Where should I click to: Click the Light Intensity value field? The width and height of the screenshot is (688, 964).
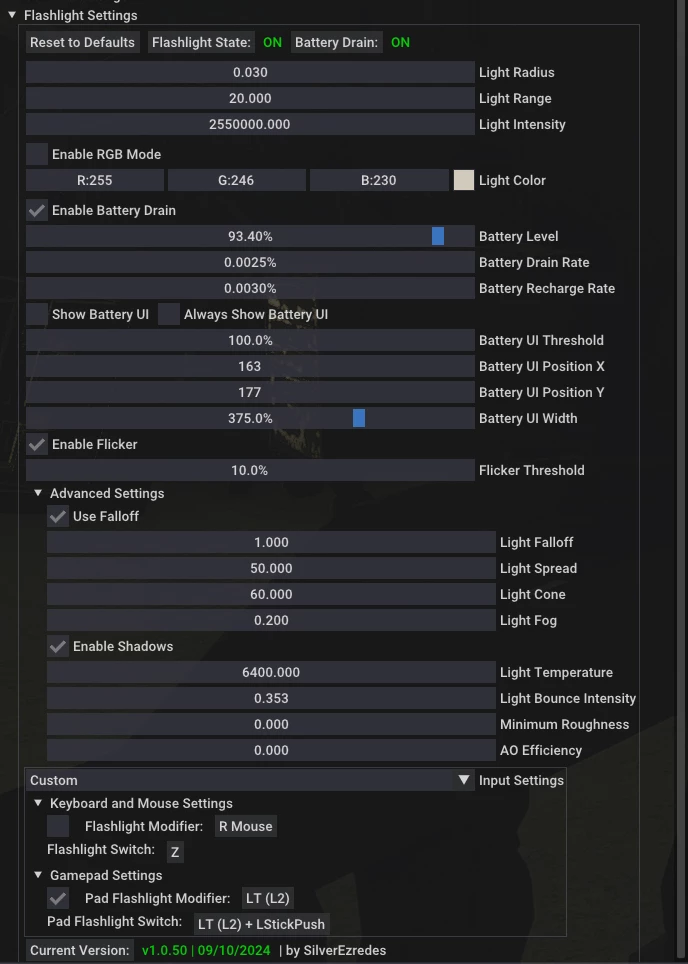coord(250,124)
